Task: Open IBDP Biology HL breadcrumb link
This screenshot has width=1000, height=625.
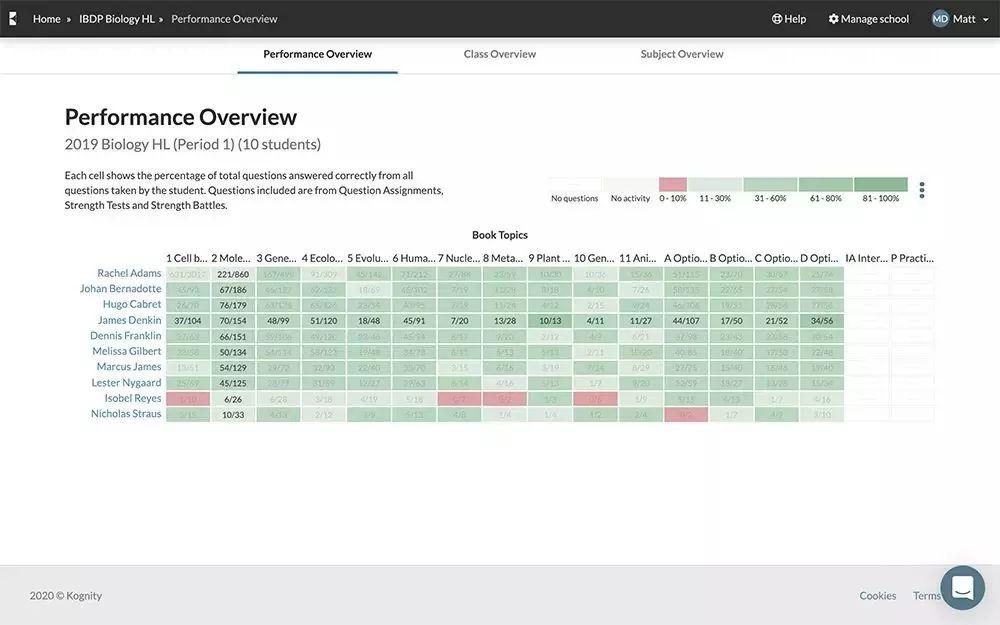Action: coord(117,19)
